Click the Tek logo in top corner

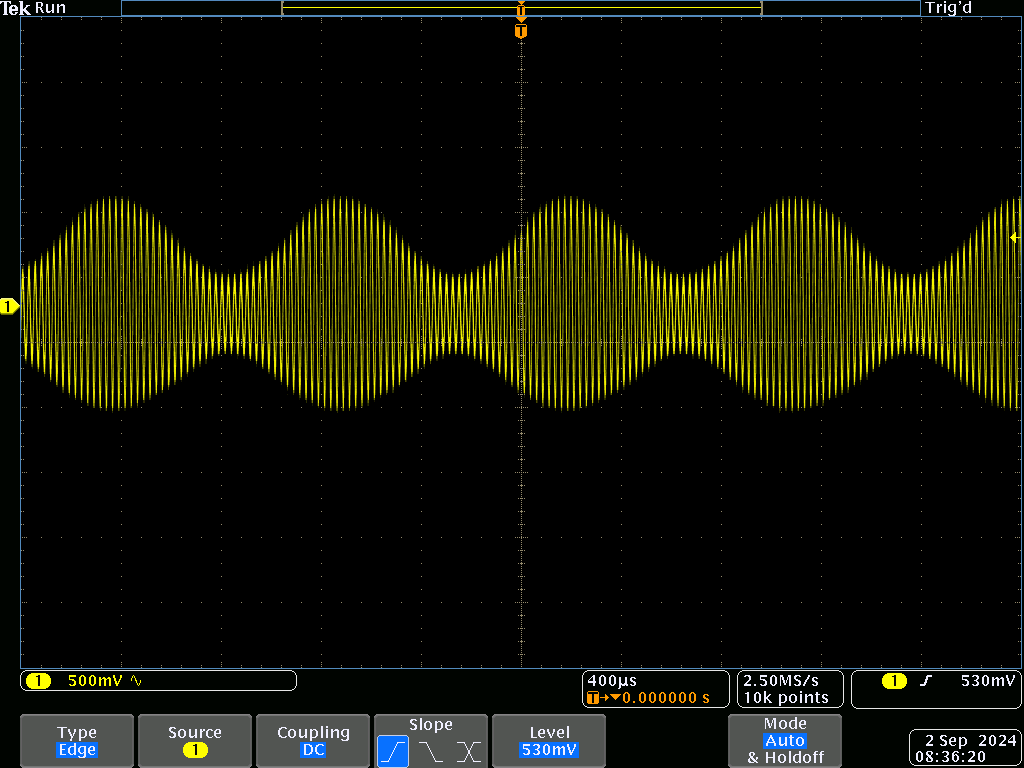point(16,8)
